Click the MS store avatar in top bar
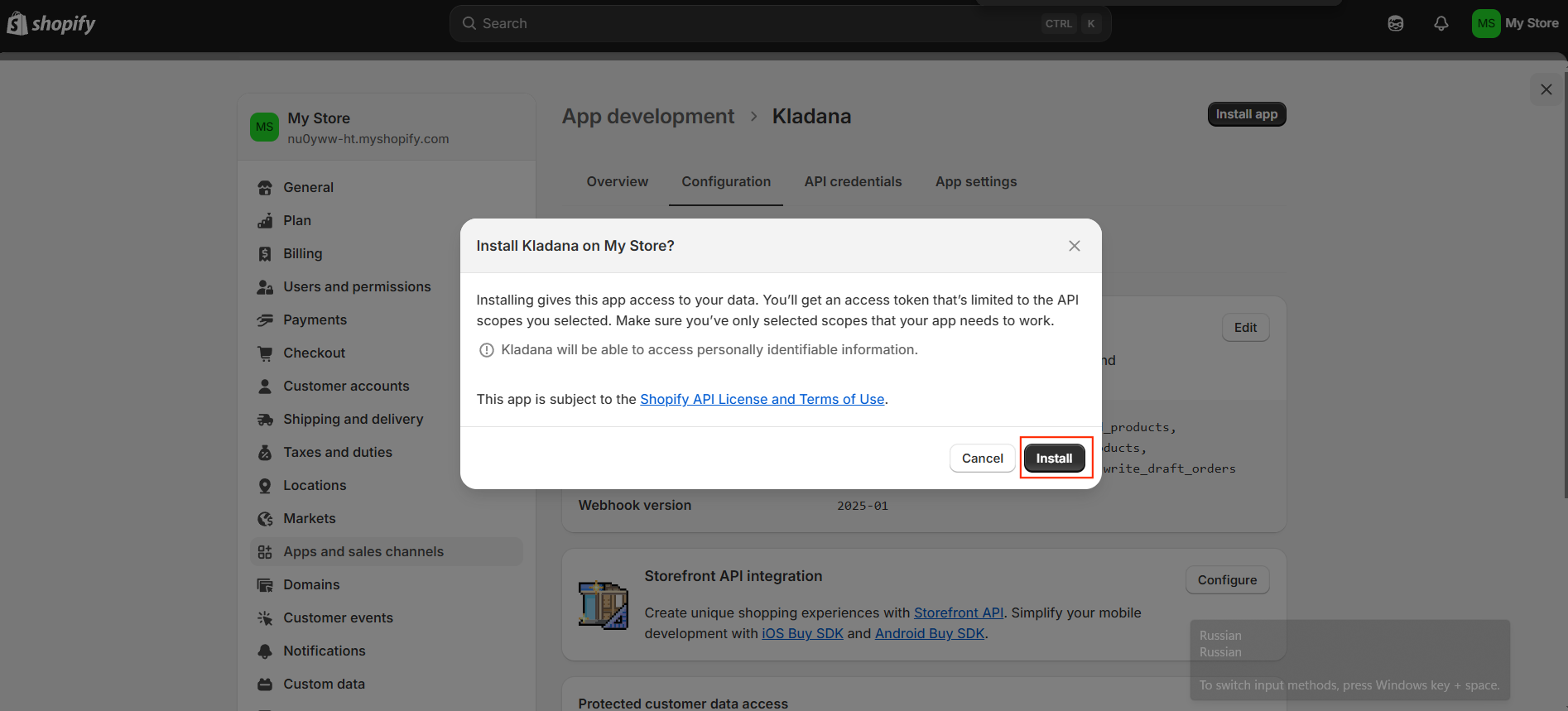This screenshot has width=1568, height=711. point(1486,23)
